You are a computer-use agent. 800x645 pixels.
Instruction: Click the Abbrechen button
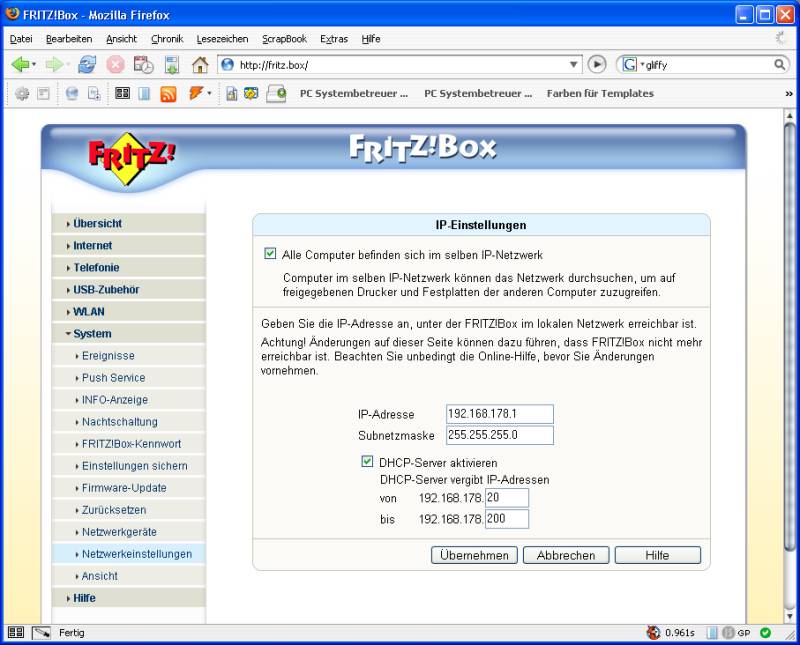[566, 555]
